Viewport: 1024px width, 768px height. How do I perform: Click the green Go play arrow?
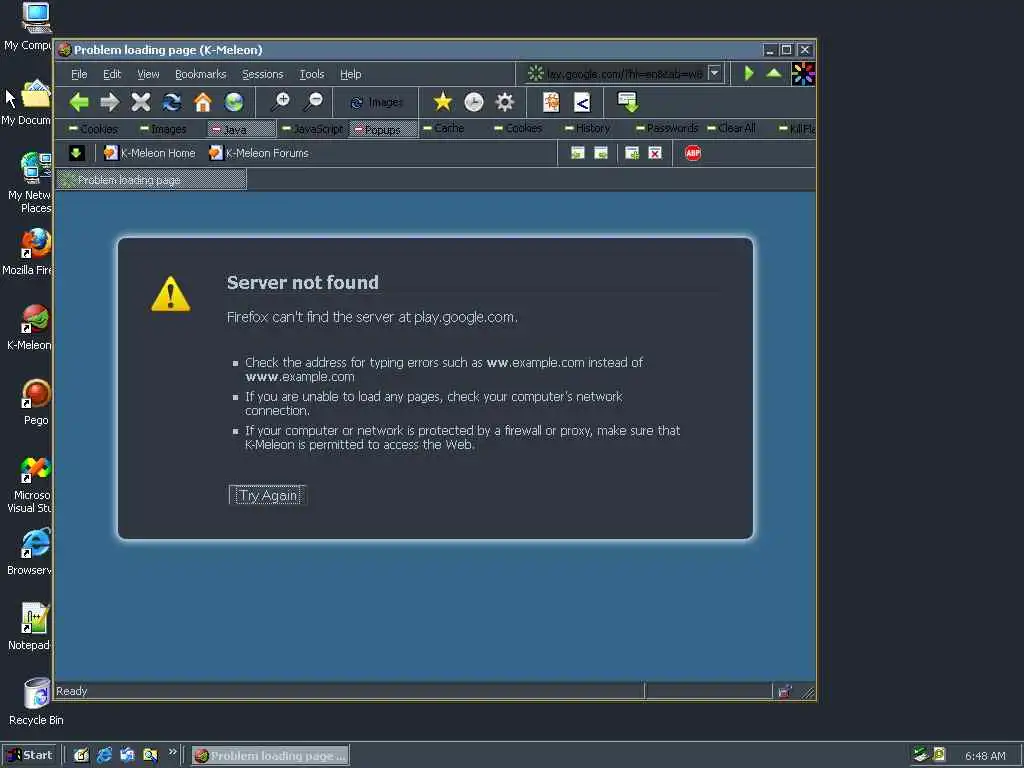749,73
